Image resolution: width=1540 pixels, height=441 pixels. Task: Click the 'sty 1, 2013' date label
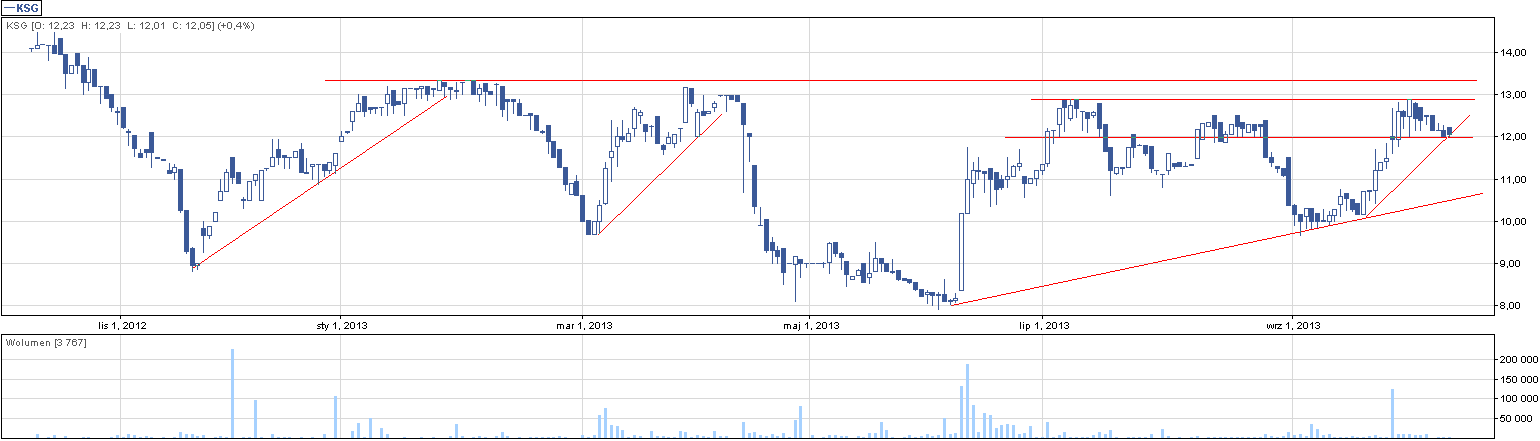(x=343, y=325)
